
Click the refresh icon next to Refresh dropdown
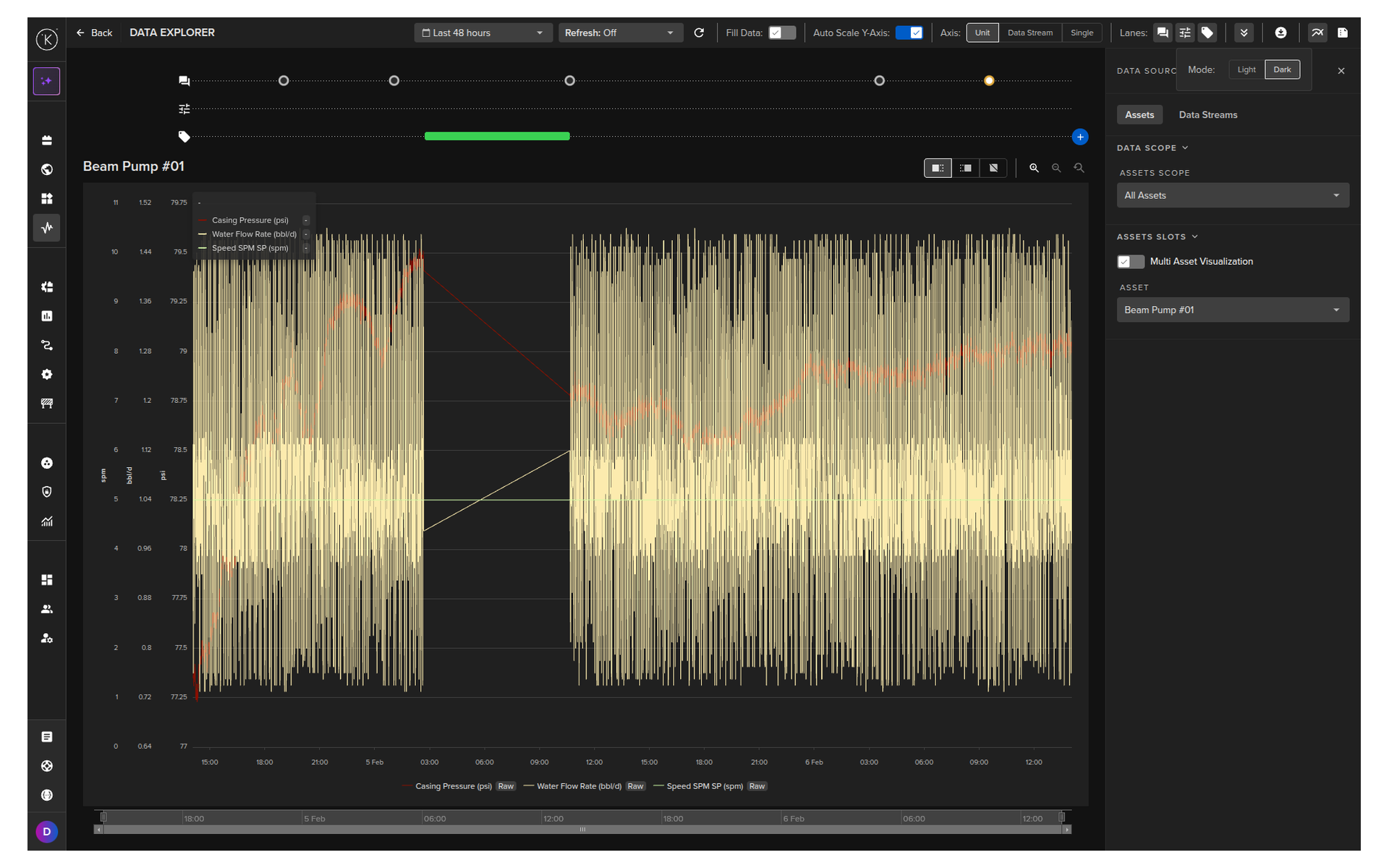[699, 33]
